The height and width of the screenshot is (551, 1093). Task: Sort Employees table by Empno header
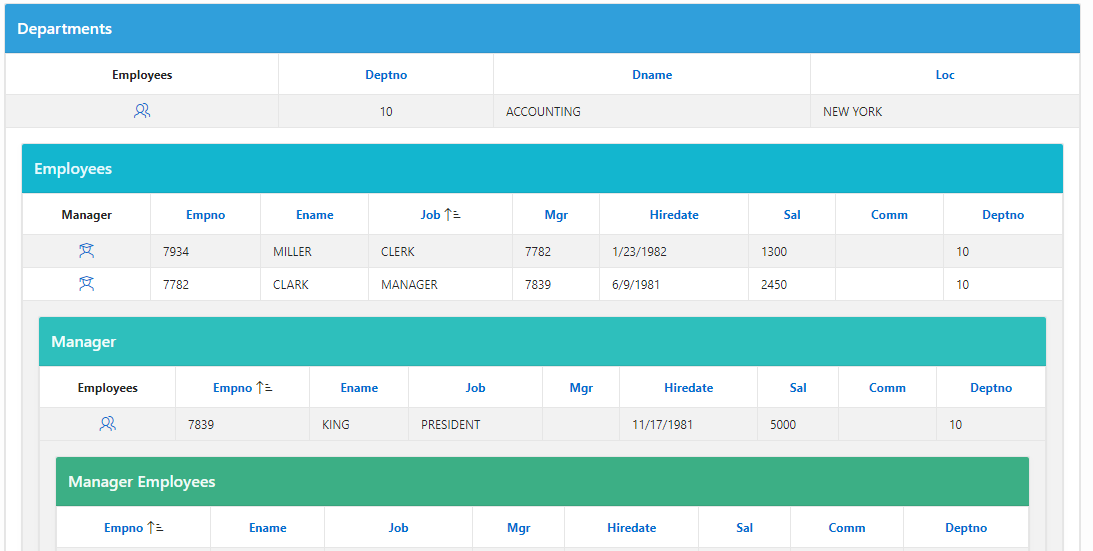[206, 215]
